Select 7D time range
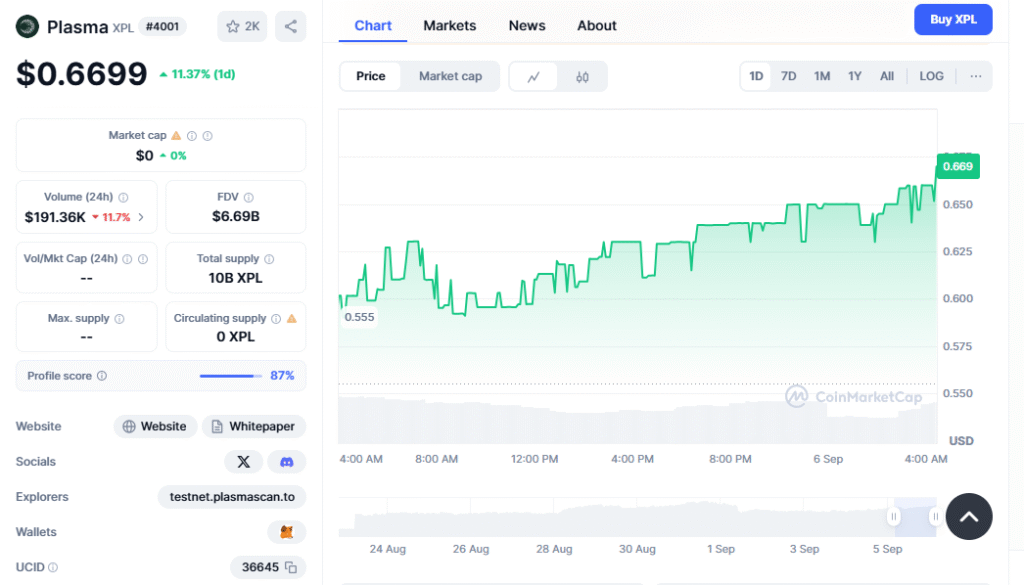This screenshot has height=585, width=1024. [x=788, y=76]
